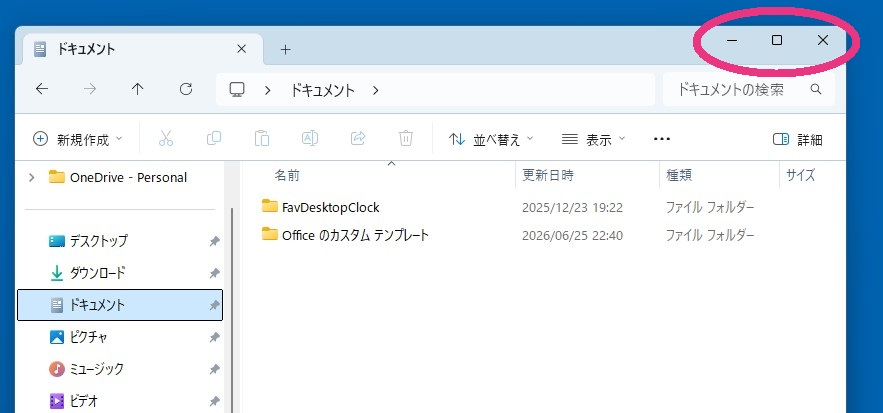This screenshot has width=883, height=413.
Task: Select the FavDesktopClock folder name
Action: 331,207
